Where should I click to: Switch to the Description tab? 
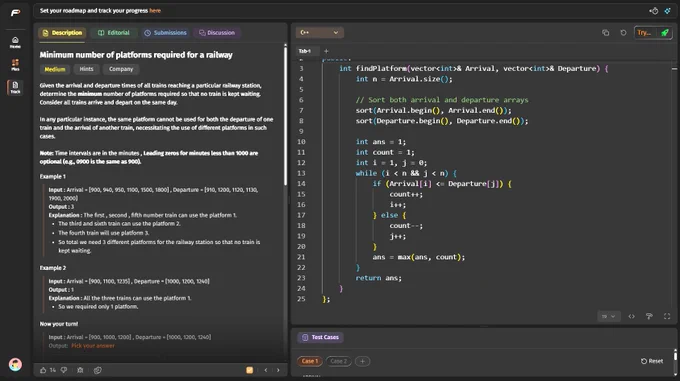pos(62,33)
